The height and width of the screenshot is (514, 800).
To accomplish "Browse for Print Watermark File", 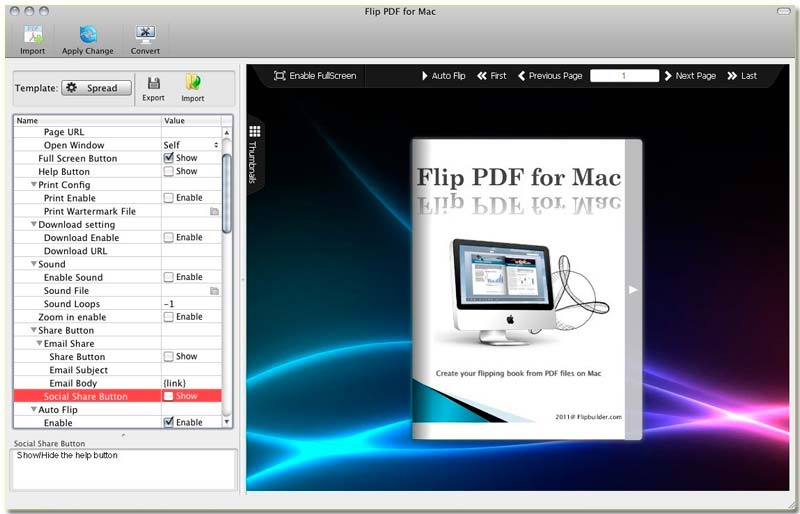I will [215, 211].
